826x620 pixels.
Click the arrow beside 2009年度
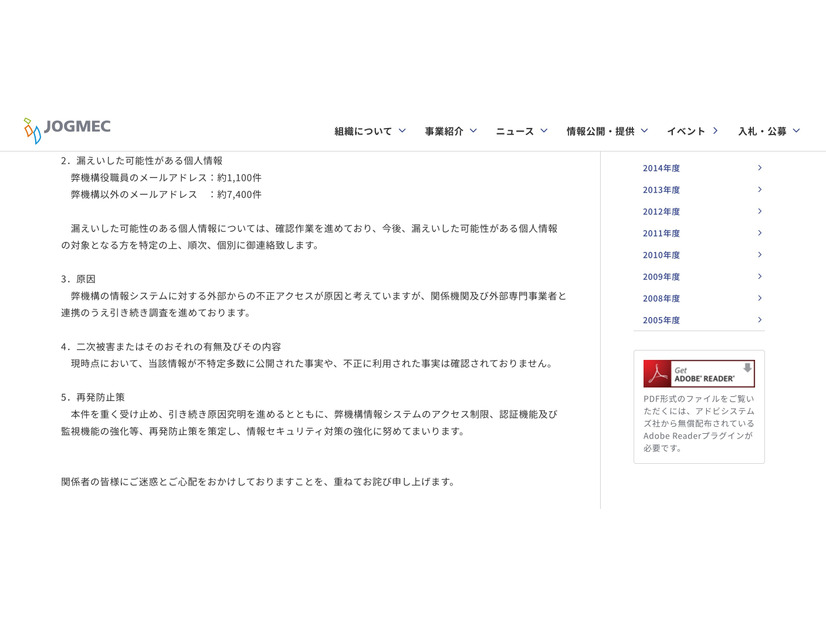(760, 276)
